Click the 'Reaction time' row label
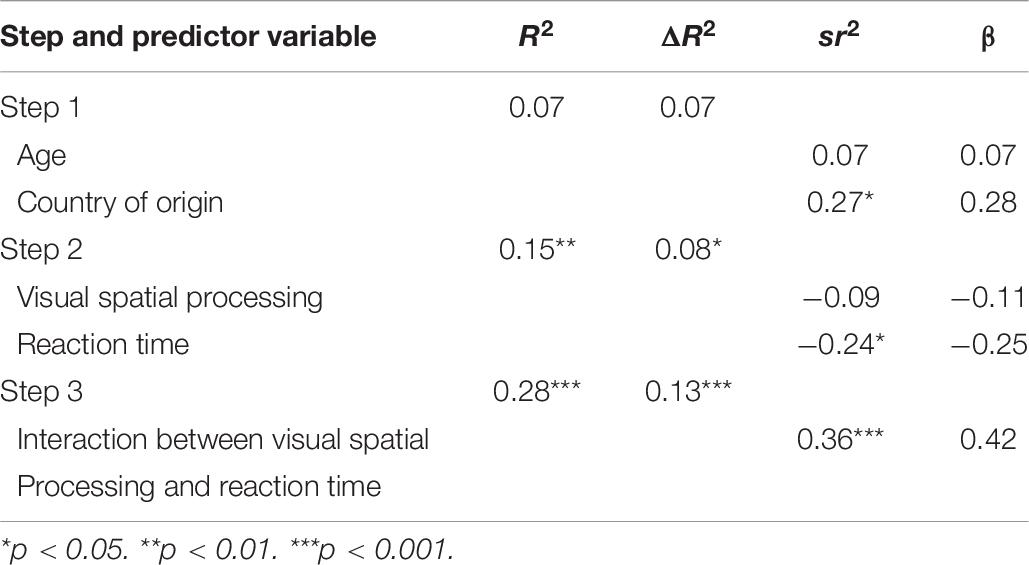Viewport: 1029px width, 565px height. [103, 344]
